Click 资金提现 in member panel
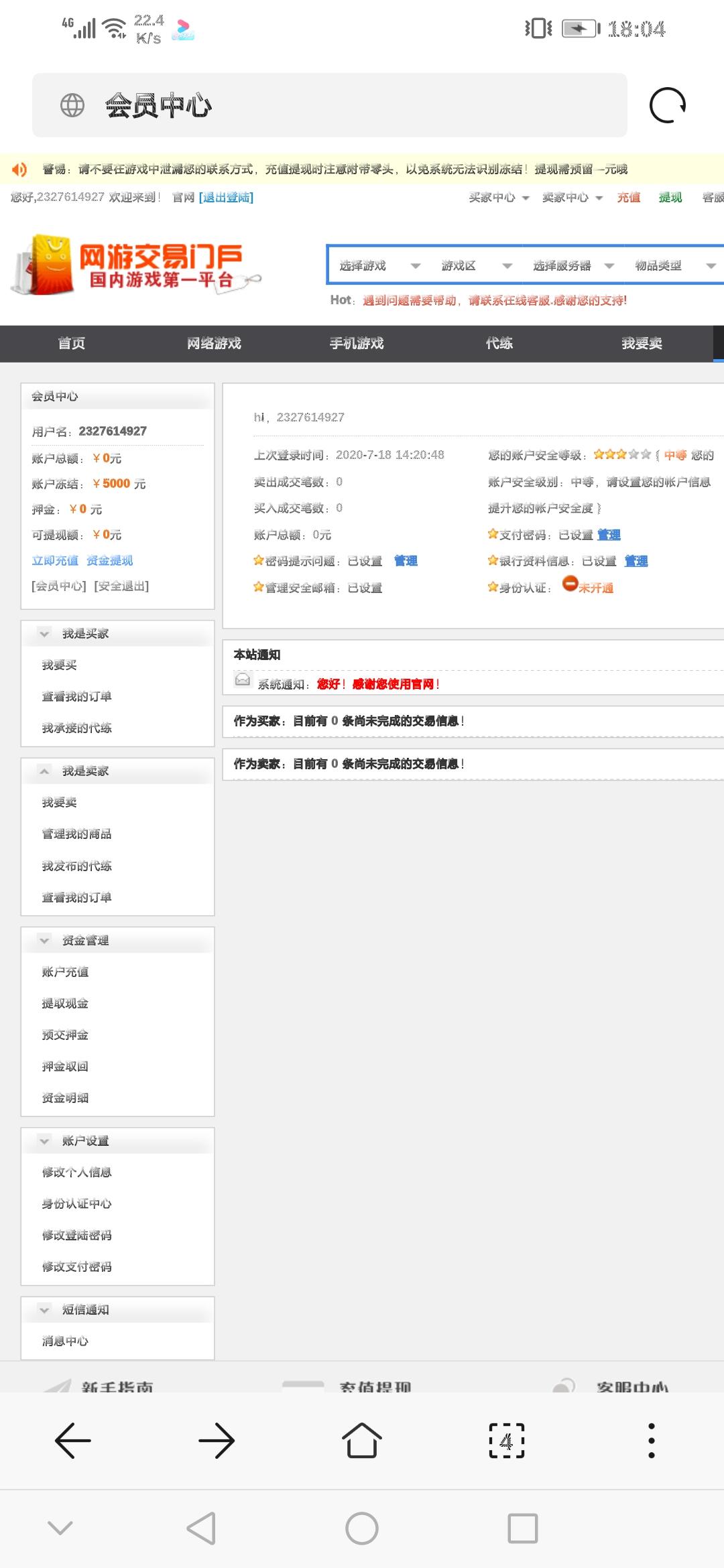 (x=110, y=560)
